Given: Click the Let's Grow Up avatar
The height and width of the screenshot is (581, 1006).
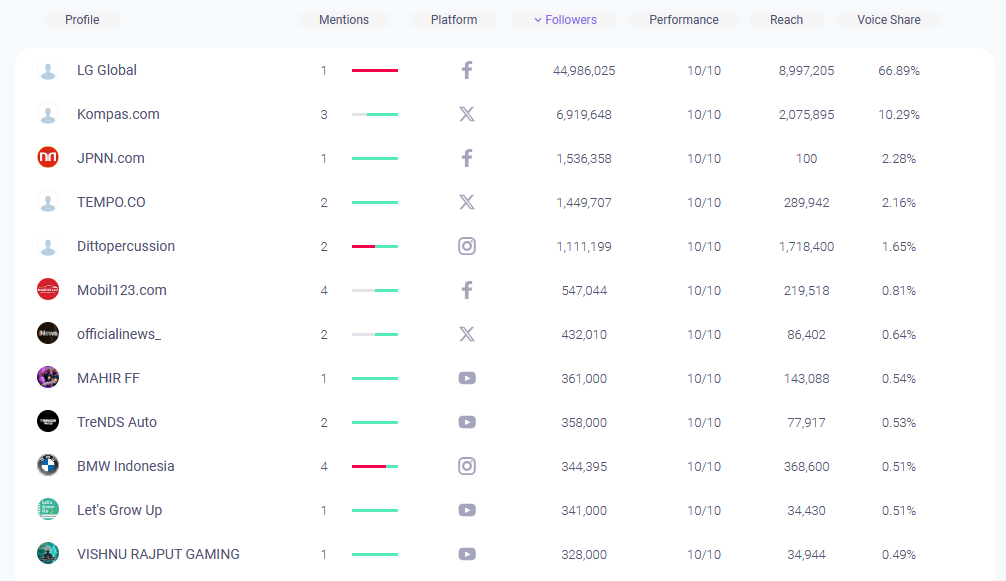Looking at the screenshot, I should click(48, 509).
